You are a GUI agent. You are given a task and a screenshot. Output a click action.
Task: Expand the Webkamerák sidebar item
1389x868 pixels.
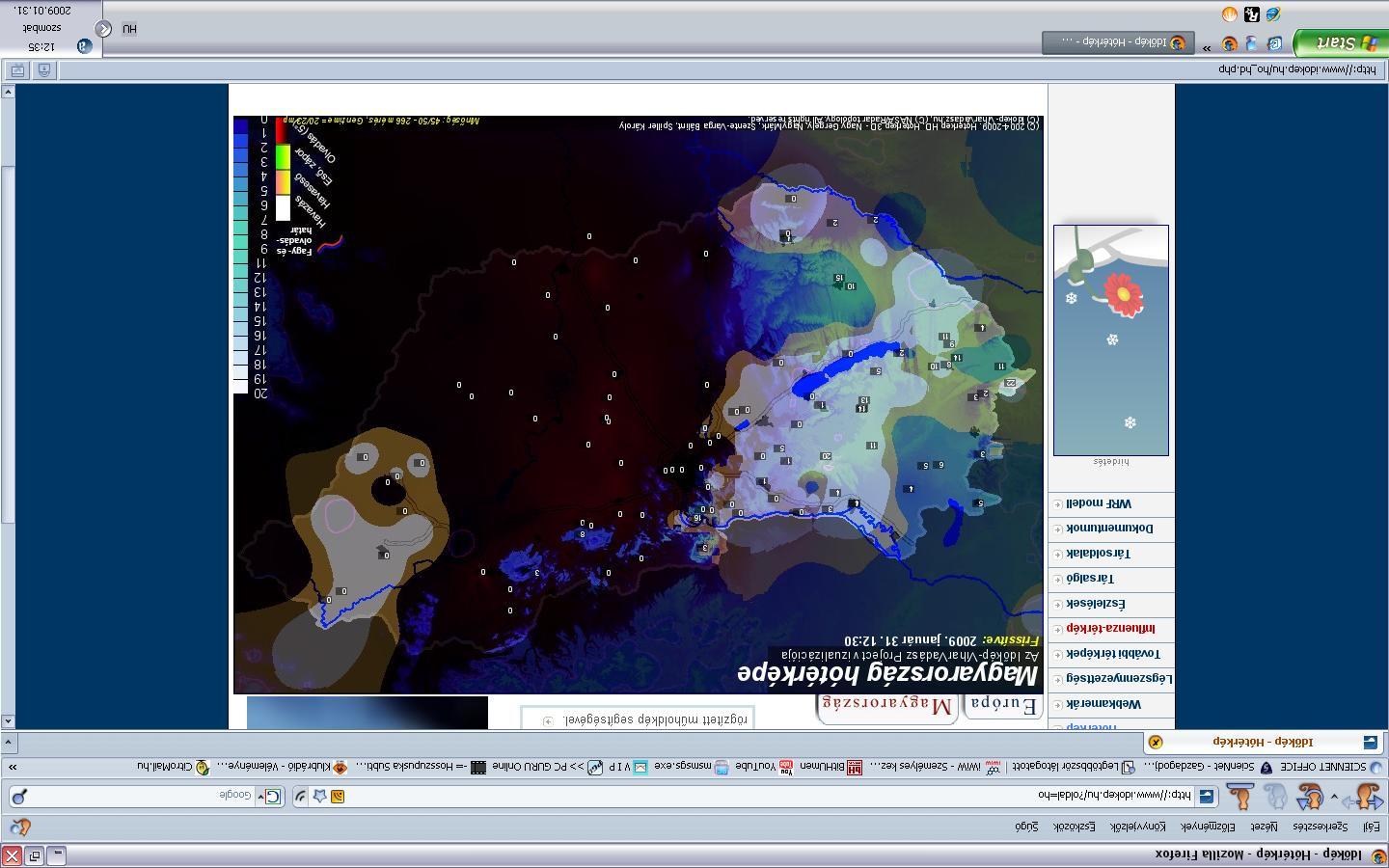pyautogui.click(x=1058, y=704)
